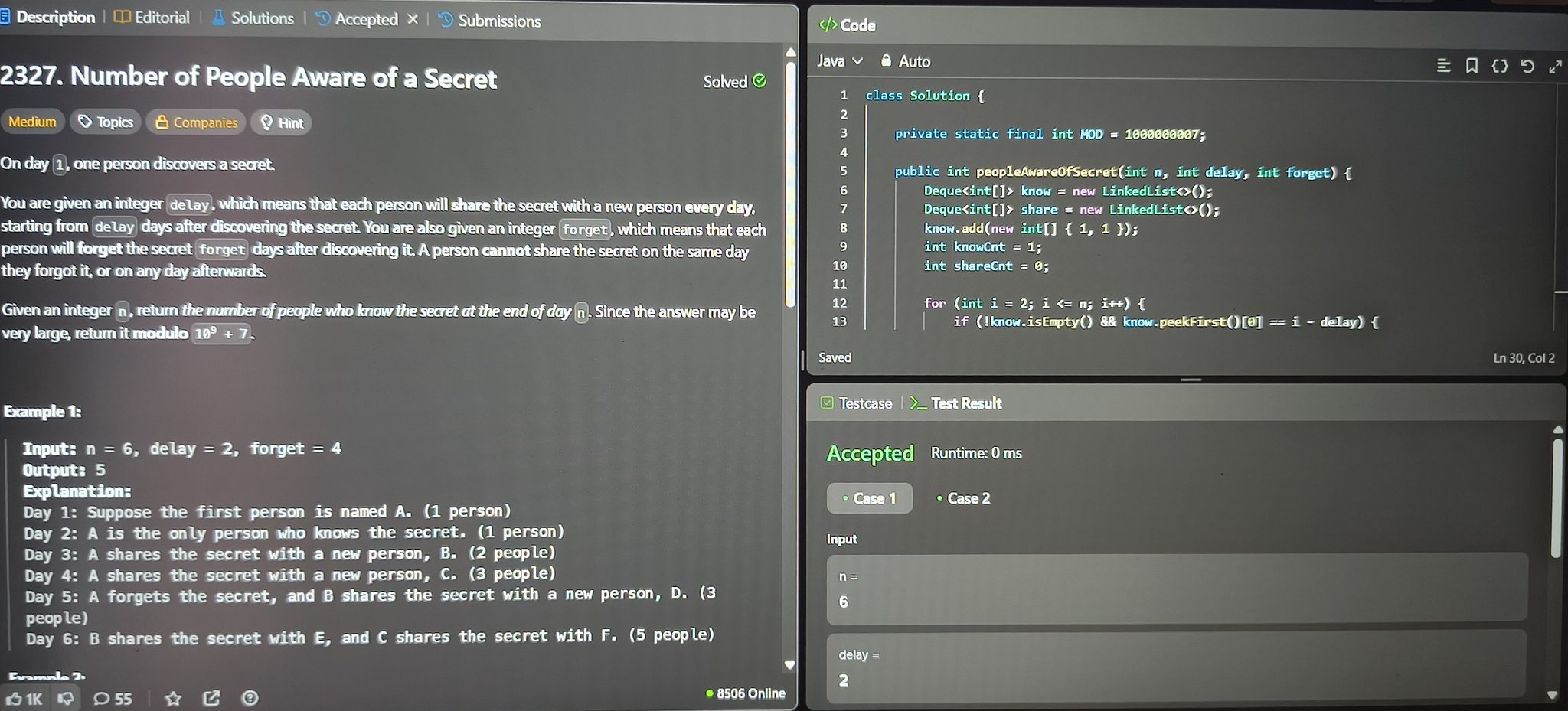This screenshot has height=711, width=1568.
Task: Reset code to default with the undo icon
Action: [x=1527, y=66]
